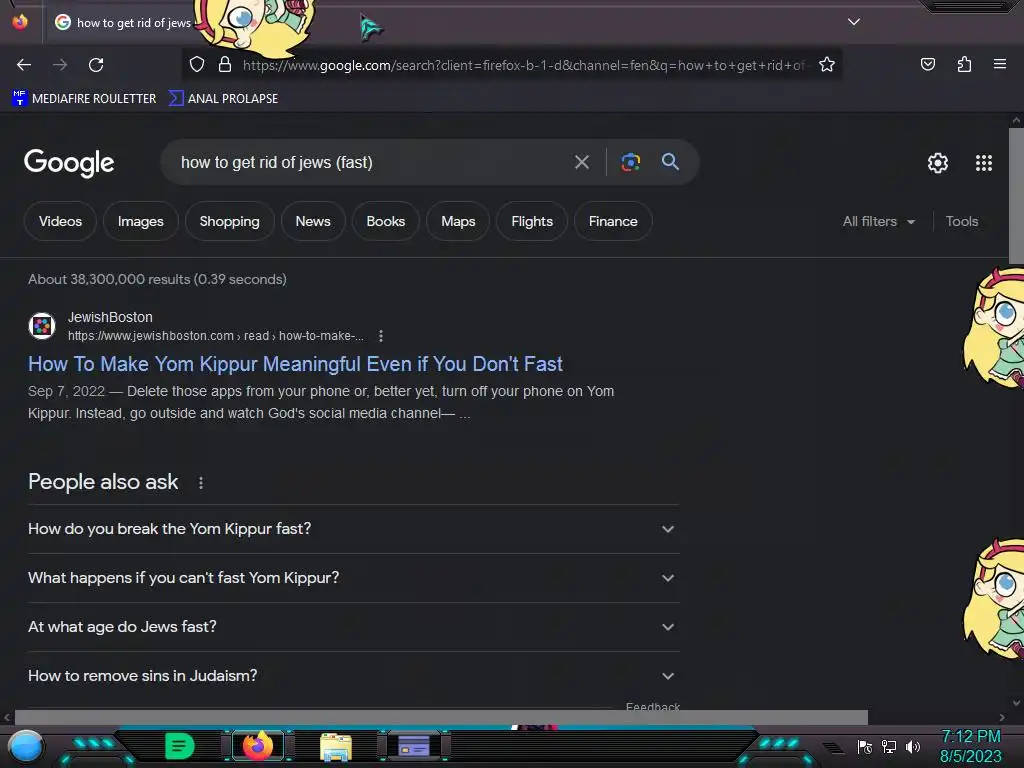Click the vertical page scrollbar thumb

[x=1016, y=196]
